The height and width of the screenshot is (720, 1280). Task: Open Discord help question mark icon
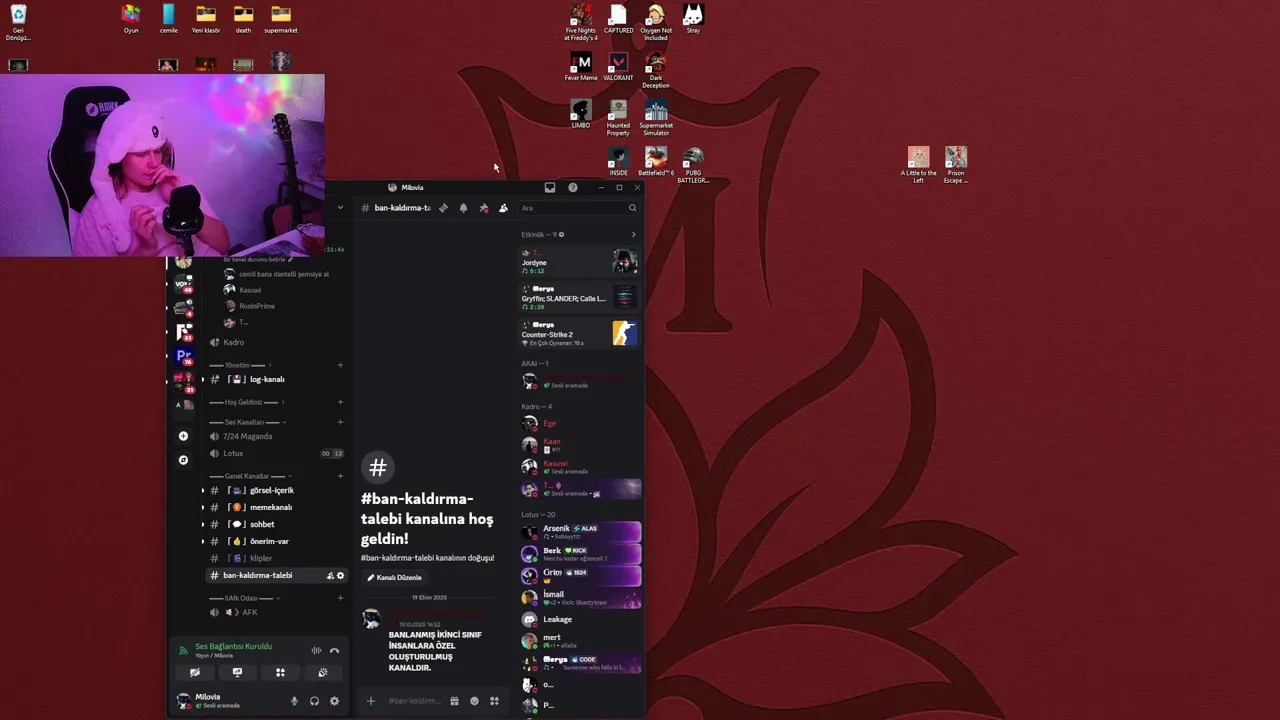tap(573, 187)
